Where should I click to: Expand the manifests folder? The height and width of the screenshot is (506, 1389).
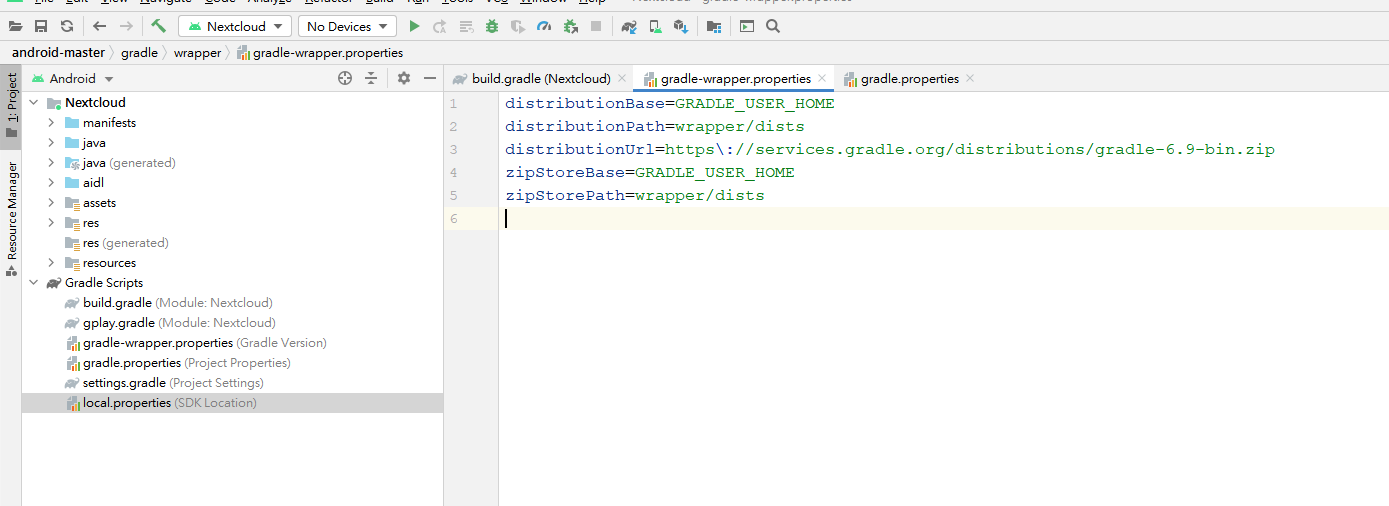click(x=51, y=123)
